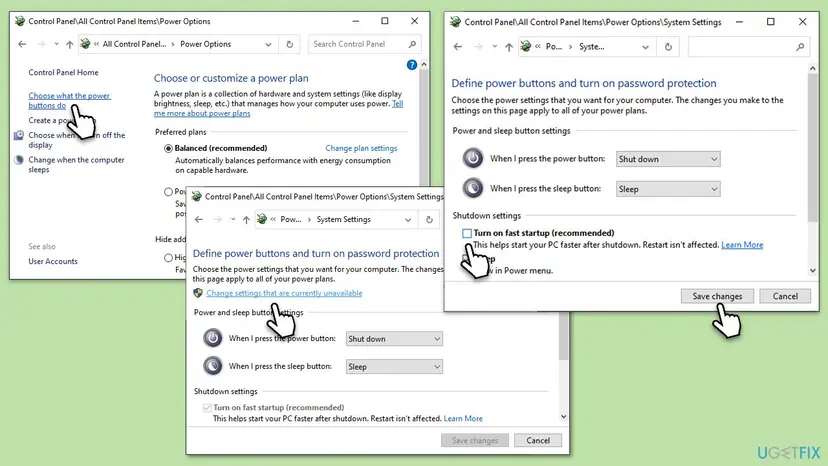Open sleep button Sleep dropdown in lower window
Screen dimensions: 828x466
[x=394, y=367]
